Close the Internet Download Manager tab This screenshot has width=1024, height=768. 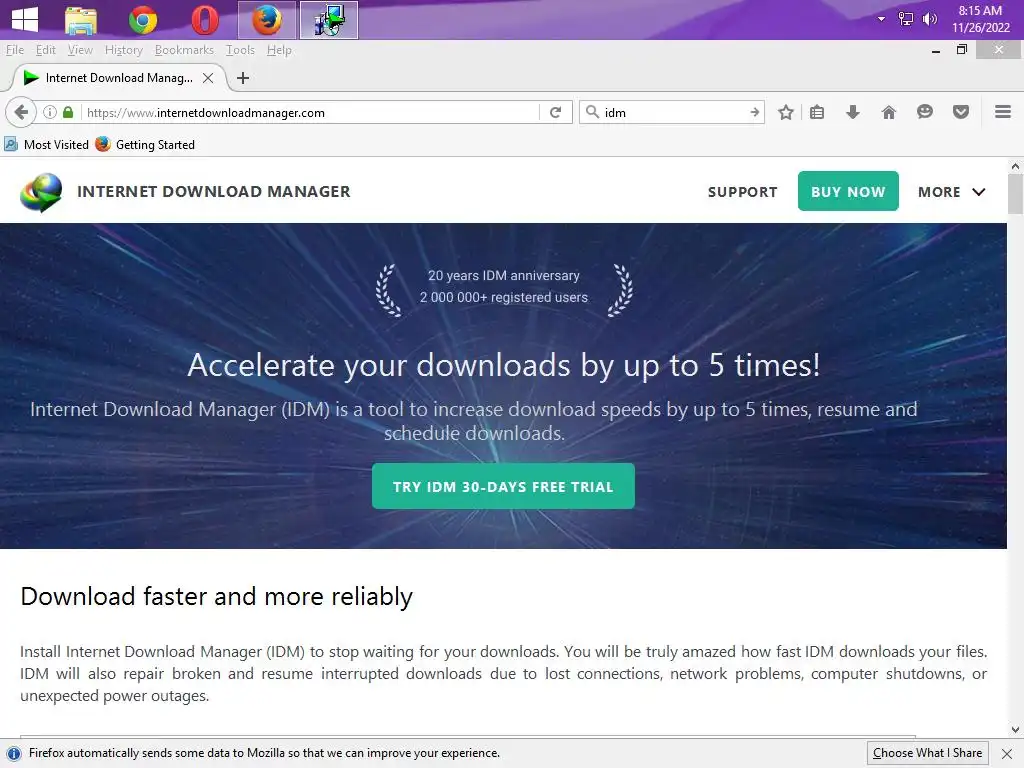(208, 78)
